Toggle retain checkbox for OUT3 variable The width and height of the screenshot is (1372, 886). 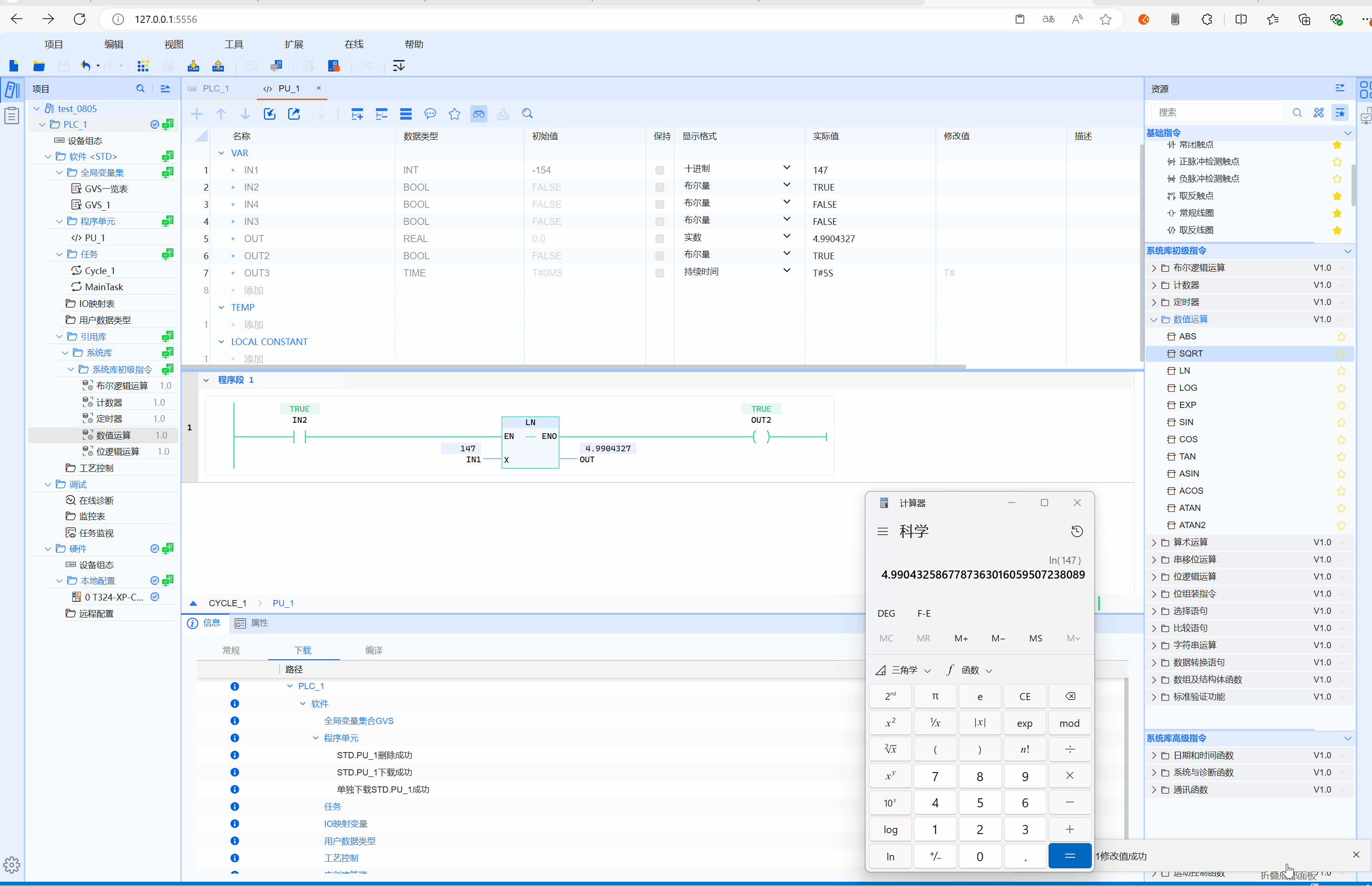[x=659, y=273]
